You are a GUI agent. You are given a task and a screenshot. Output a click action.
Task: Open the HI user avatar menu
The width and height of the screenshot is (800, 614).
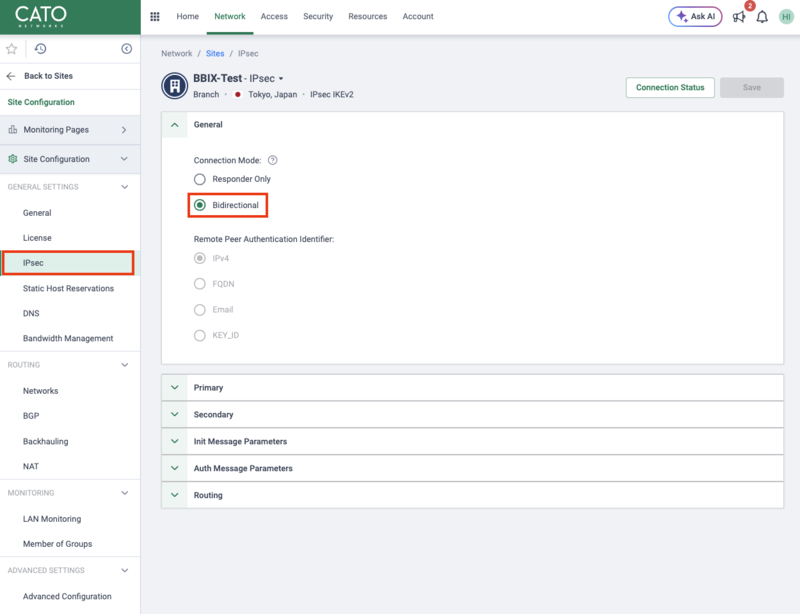[786, 17]
